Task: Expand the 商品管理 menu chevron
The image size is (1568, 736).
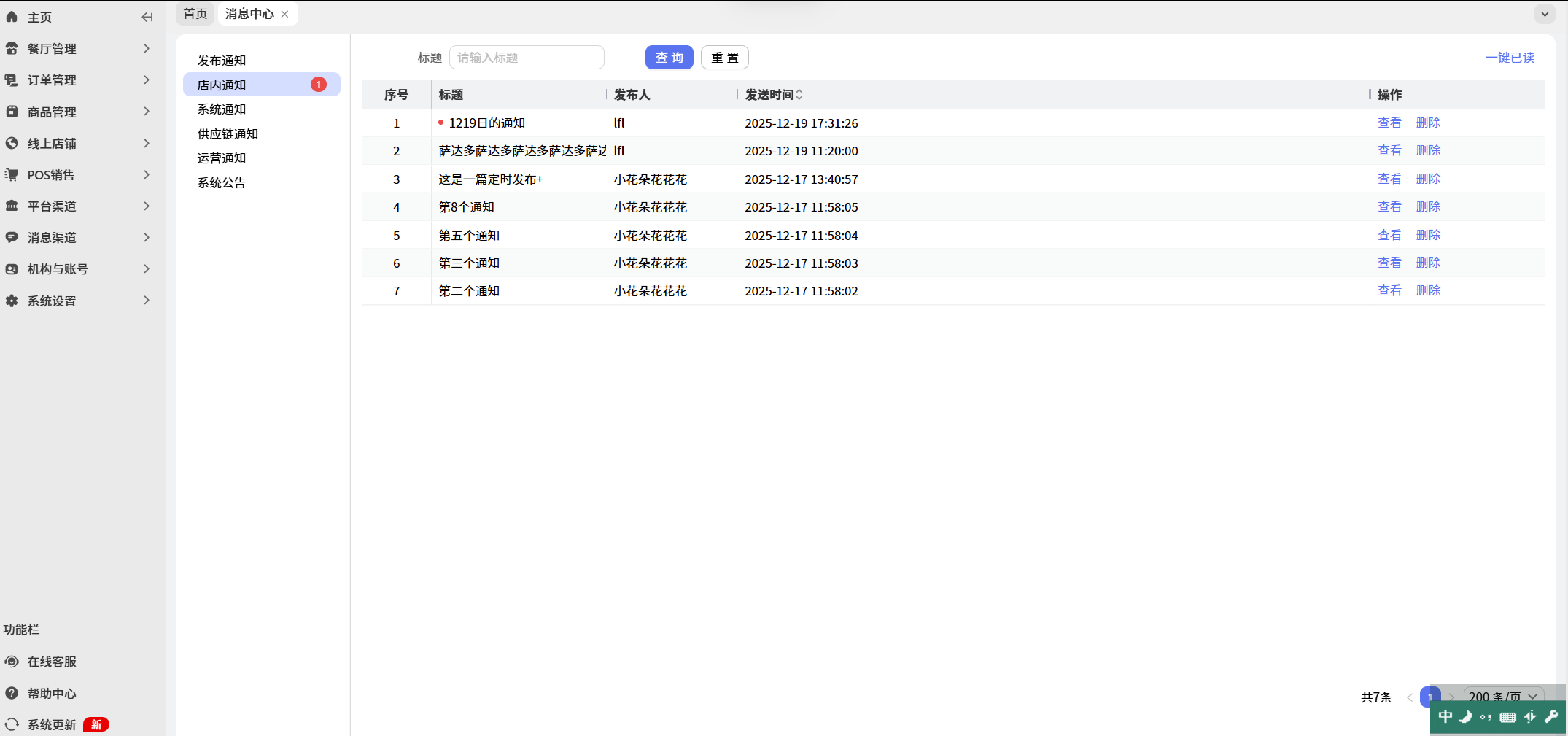Action: pyautogui.click(x=147, y=111)
